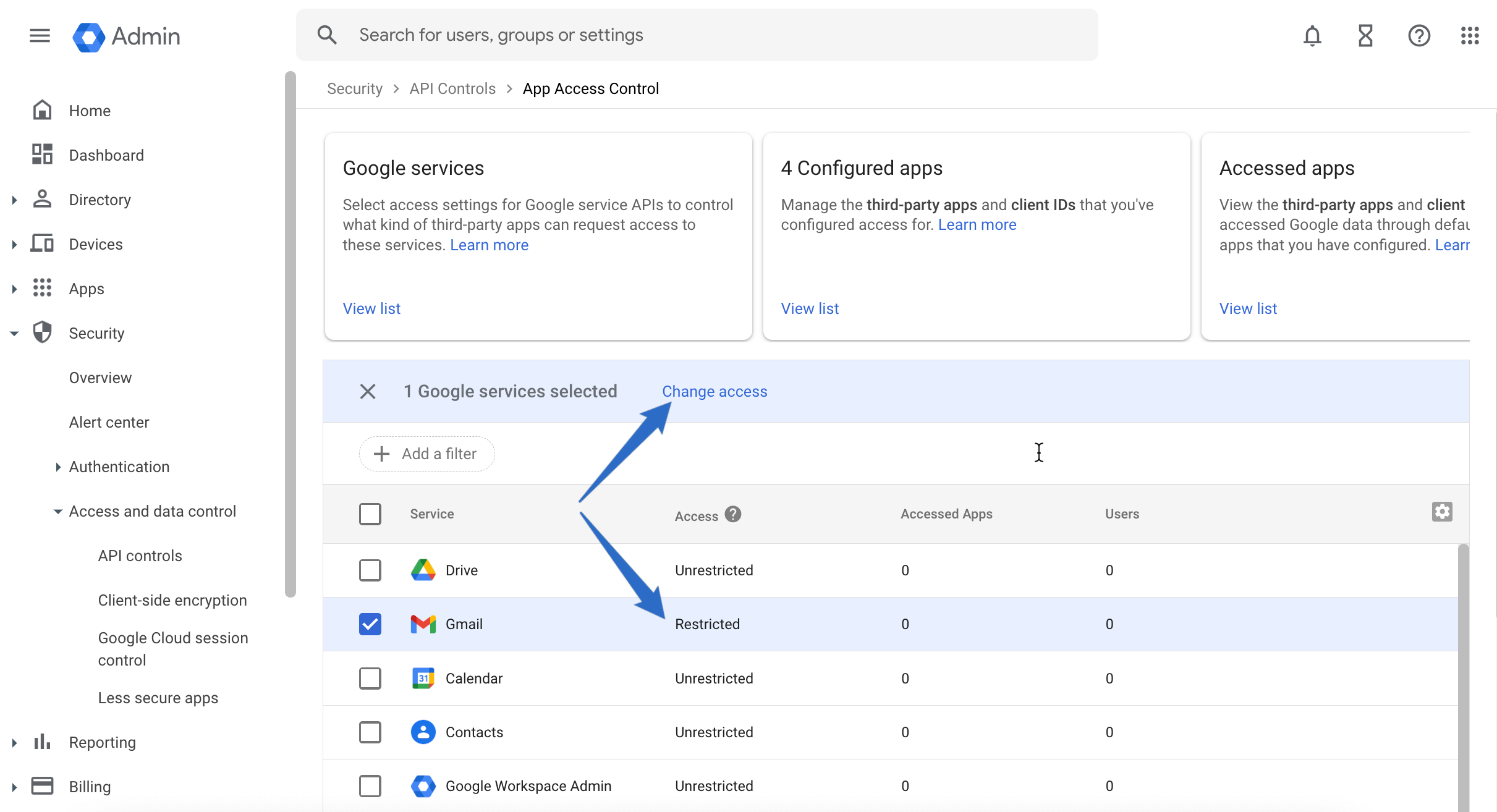Viewport: 1497px width, 812px height.
Task: Open API controls in sidebar
Action: 140,556
